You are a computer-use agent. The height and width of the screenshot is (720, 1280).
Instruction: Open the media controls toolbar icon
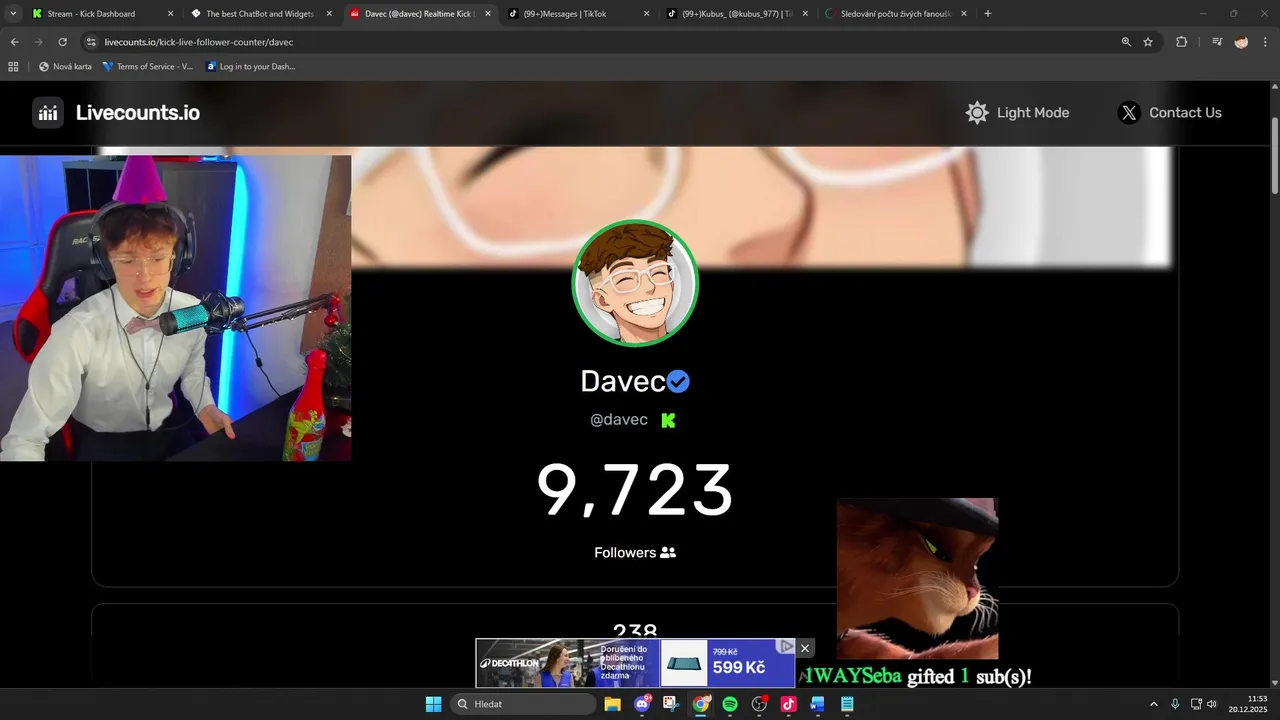(x=1217, y=42)
